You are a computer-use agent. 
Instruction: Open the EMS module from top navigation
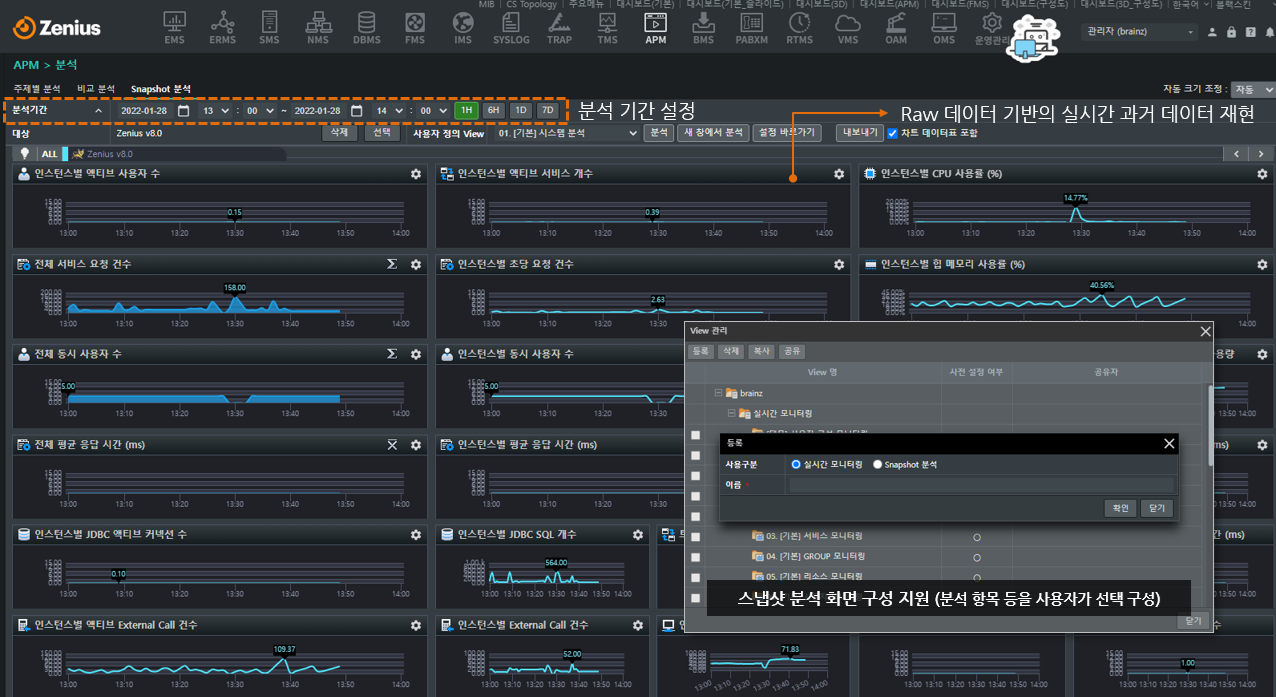coord(174,27)
